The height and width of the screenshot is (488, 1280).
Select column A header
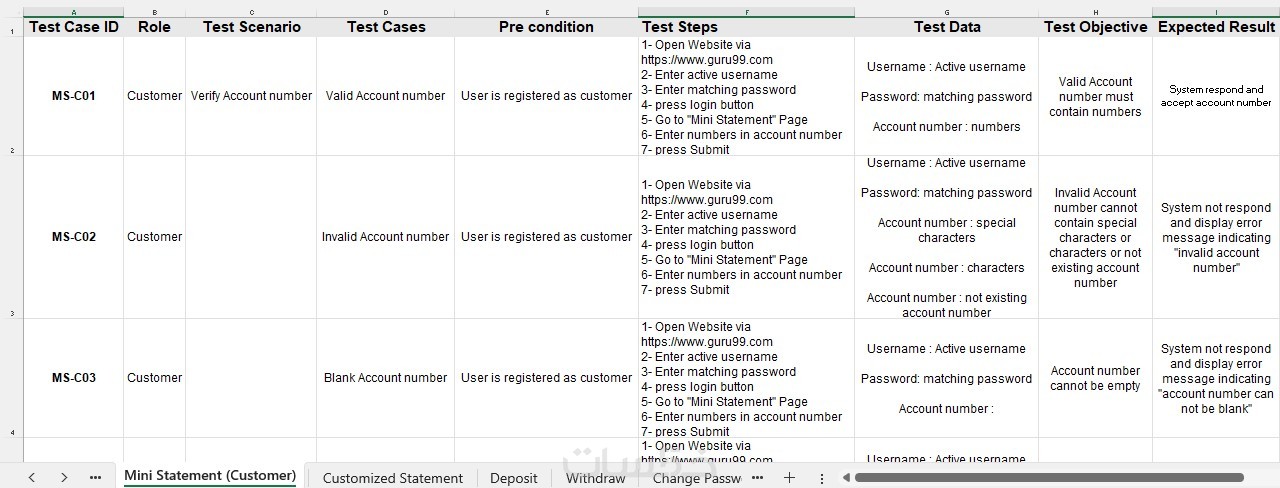coord(74,12)
